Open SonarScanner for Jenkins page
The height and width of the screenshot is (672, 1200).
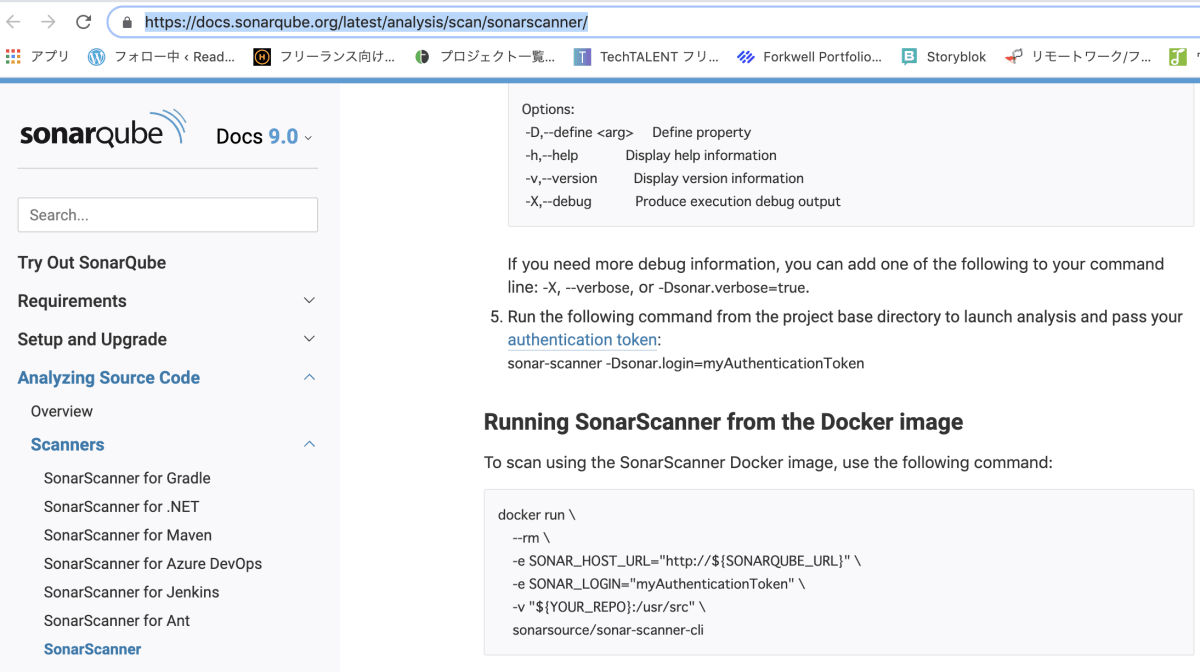coord(132,592)
